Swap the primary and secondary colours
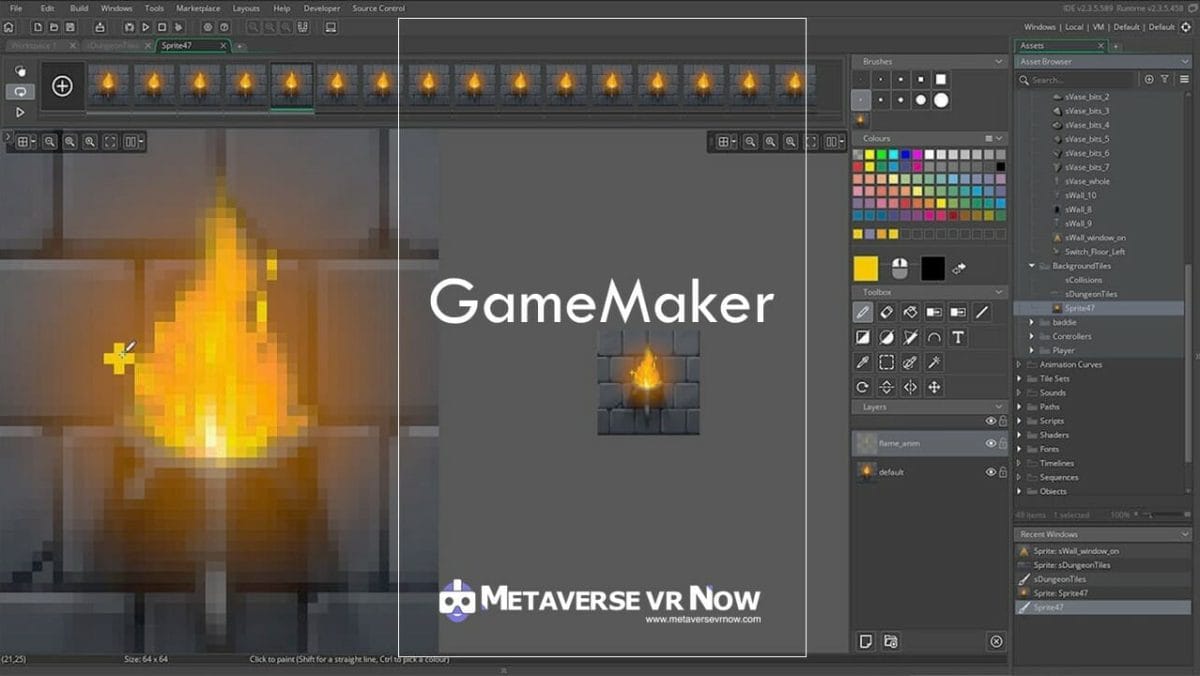The width and height of the screenshot is (1200, 676). point(959,268)
